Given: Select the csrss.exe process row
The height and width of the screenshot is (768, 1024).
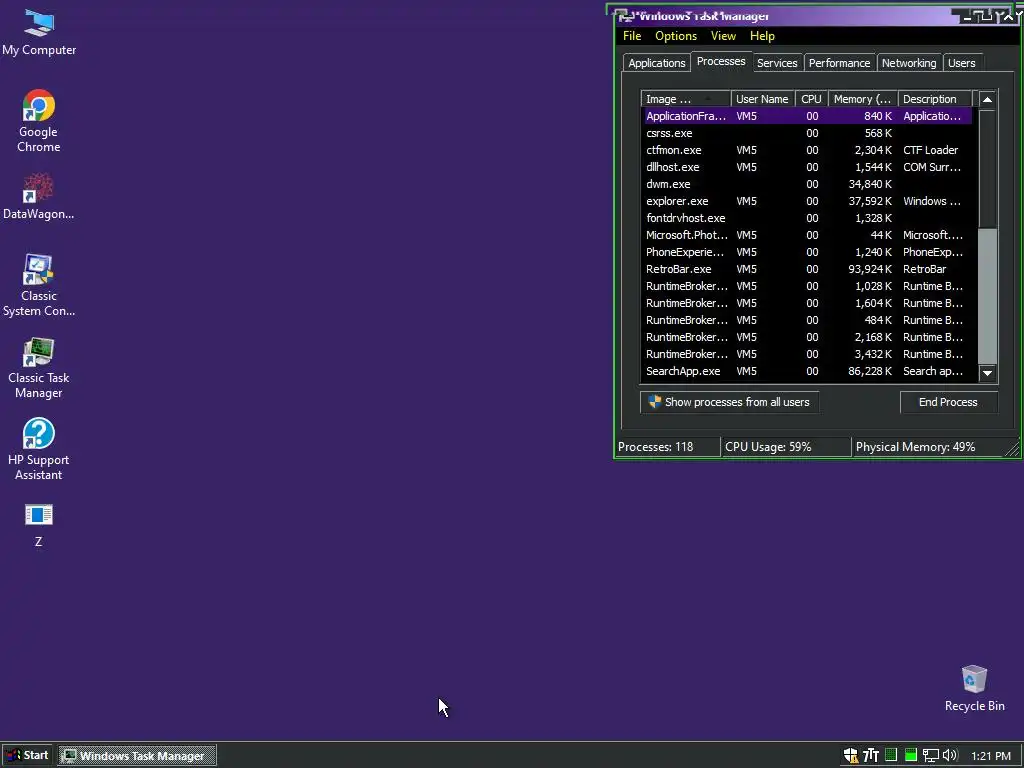Looking at the screenshot, I should [807, 133].
